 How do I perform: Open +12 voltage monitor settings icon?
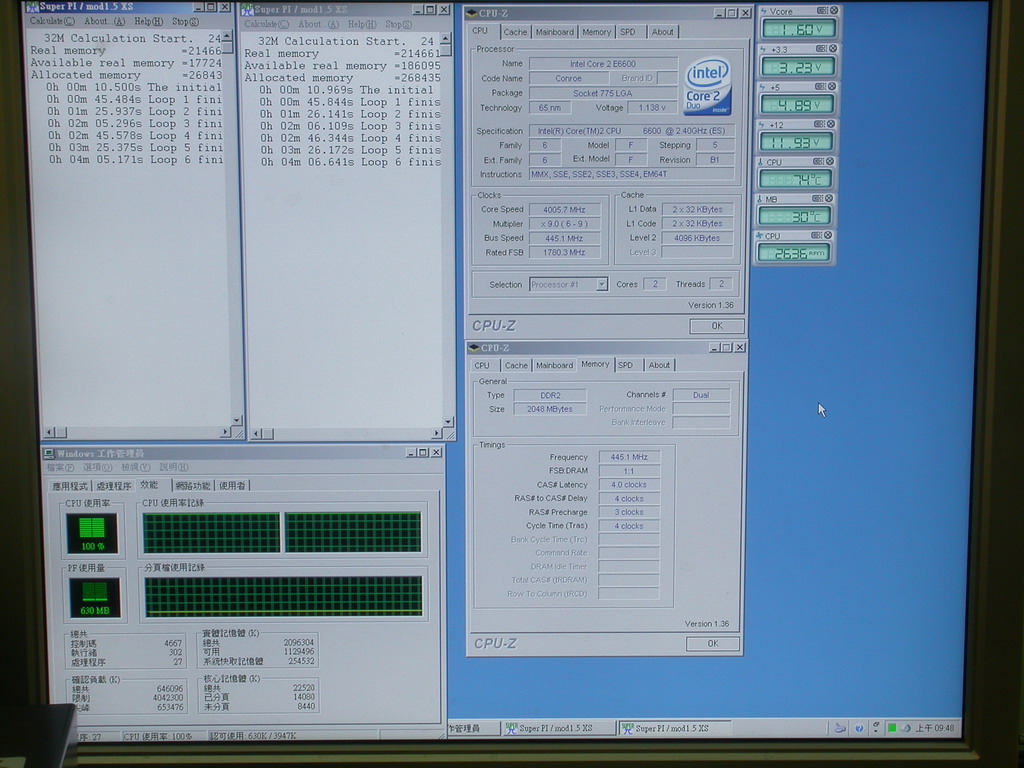tap(820, 123)
